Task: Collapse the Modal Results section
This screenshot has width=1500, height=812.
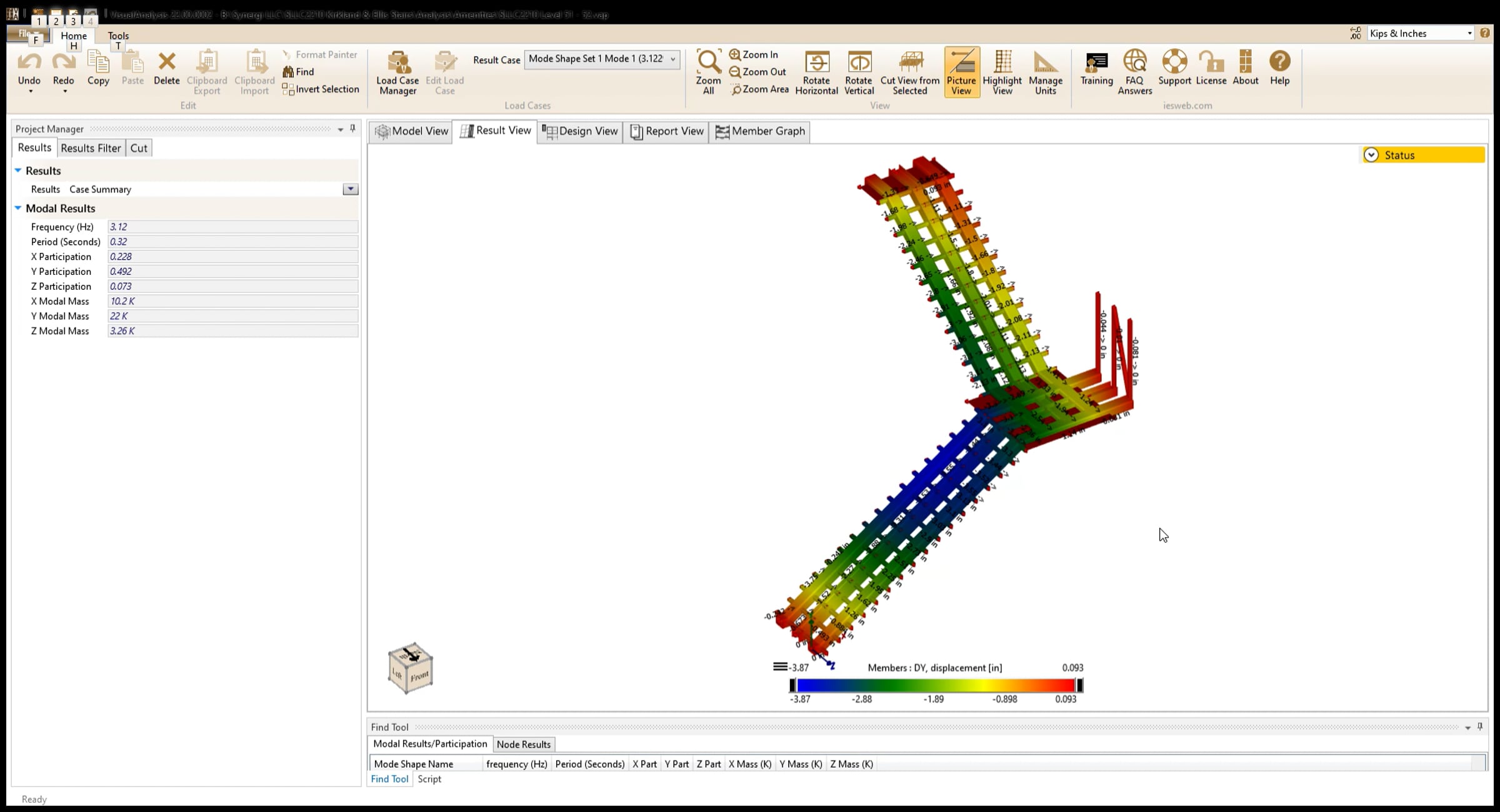Action: click(18, 208)
